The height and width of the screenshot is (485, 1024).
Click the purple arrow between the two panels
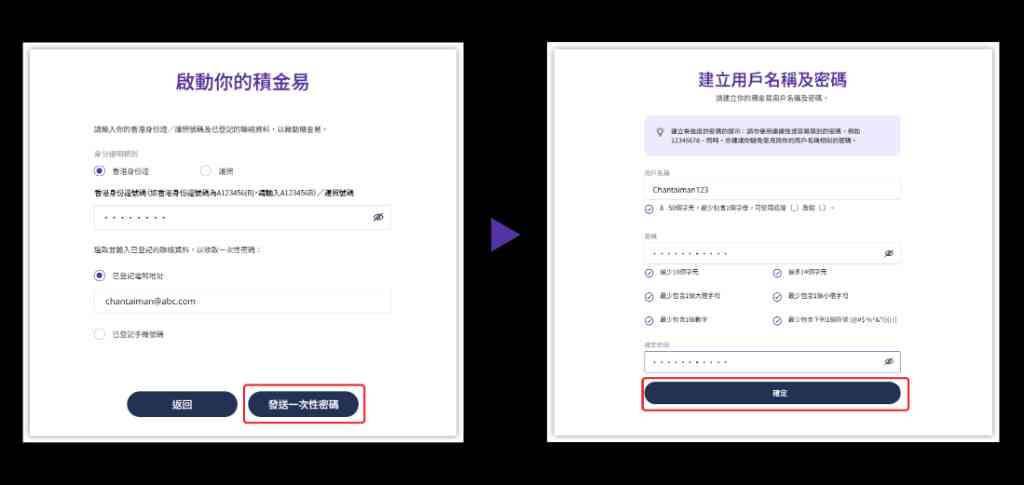(x=504, y=236)
